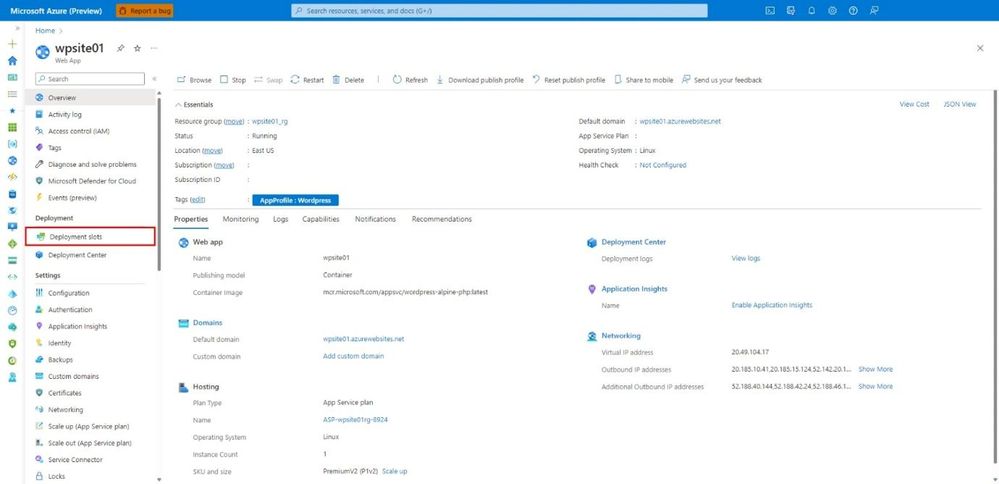The image size is (999, 484).
Task: Switch to the Recommendations tab
Action: click(x=442, y=219)
